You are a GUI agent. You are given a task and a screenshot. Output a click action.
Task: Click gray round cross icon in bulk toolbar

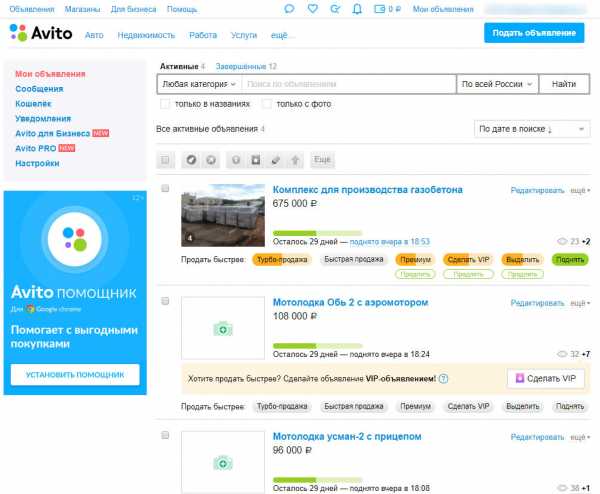pyautogui.click(x=211, y=160)
